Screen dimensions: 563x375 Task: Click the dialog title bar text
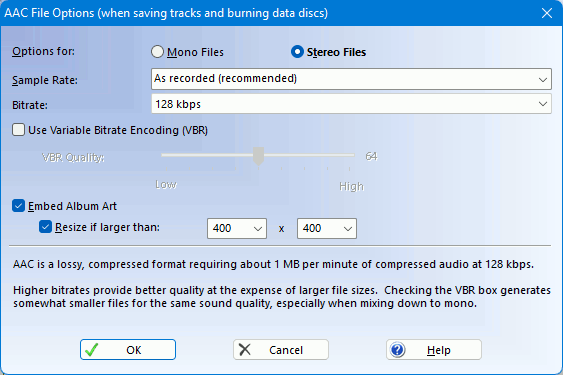click(x=166, y=13)
